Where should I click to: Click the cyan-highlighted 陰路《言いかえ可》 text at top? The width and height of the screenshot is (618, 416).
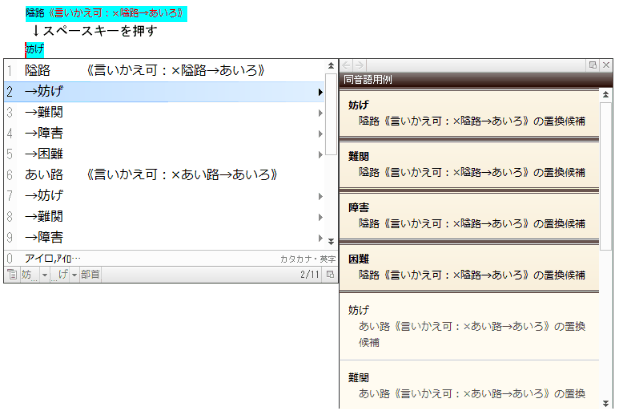click(x=106, y=13)
